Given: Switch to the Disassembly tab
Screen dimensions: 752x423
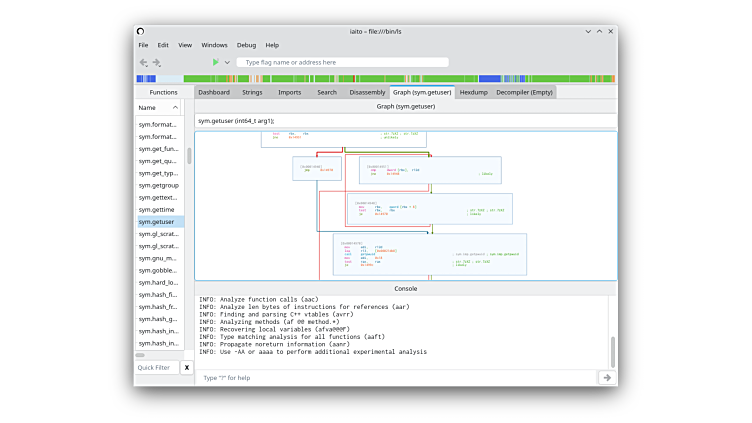Looking at the screenshot, I should pyautogui.click(x=367, y=92).
